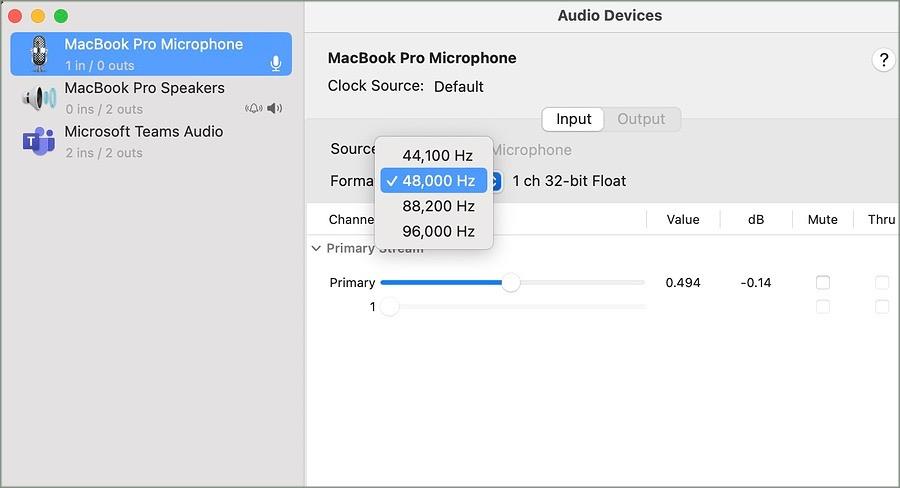Image resolution: width=900 pixels, height=488 pixels.
Task: Click the 0.494 value field
Action: (x=682, y=282)
